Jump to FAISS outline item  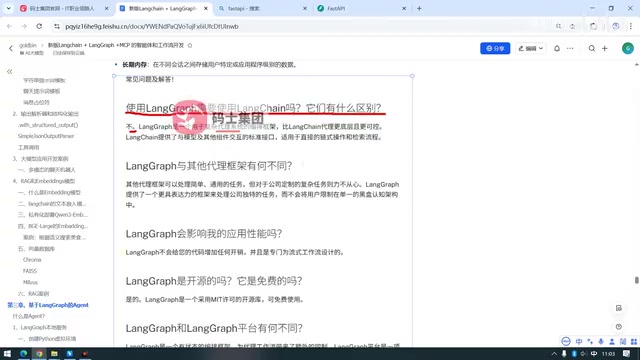(x=30, y=271)
